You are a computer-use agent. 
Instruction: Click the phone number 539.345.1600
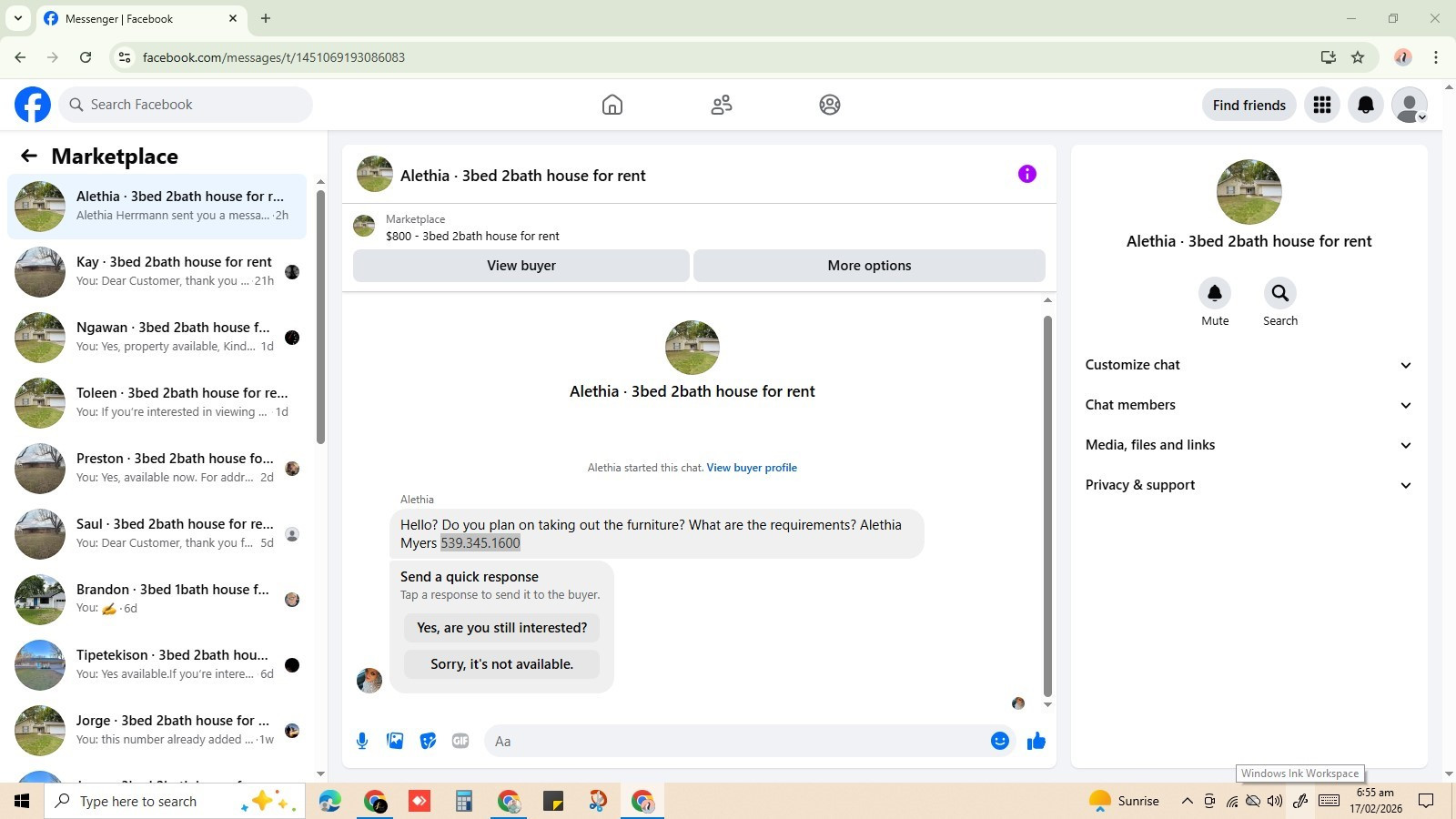pyautogui.click(x=480, y=543)
